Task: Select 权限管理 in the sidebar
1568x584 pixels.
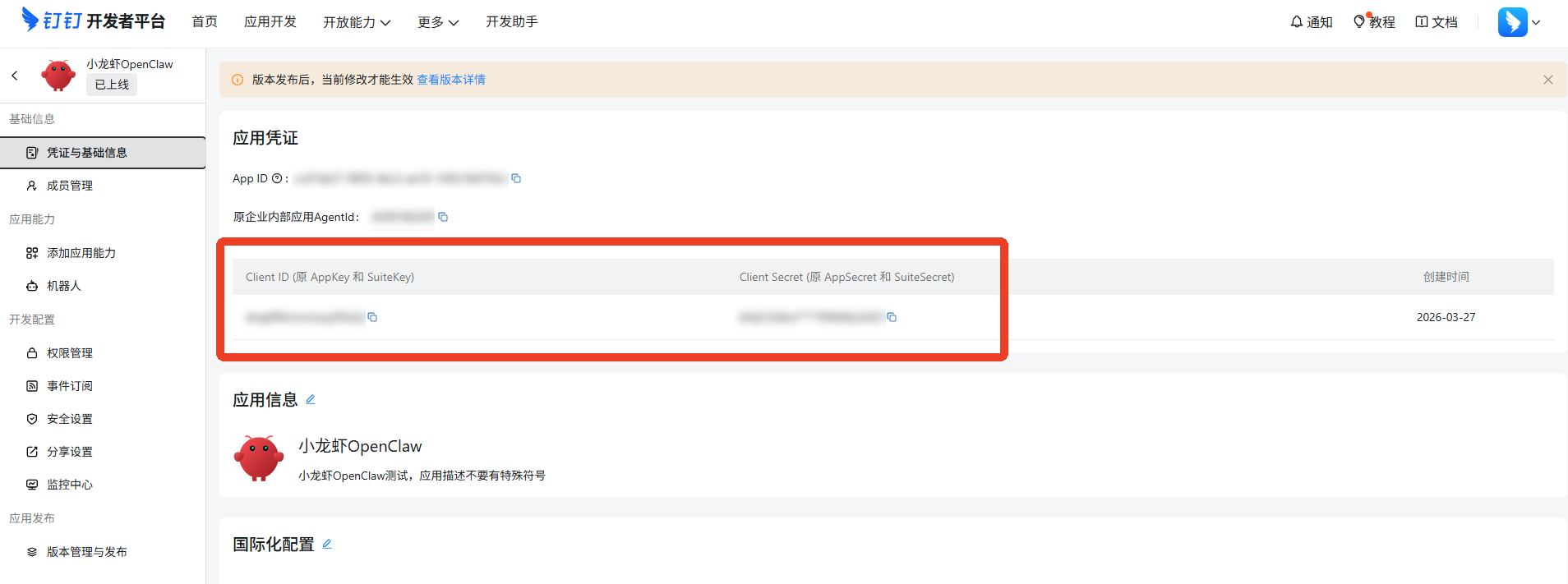Action: point(70,353)
